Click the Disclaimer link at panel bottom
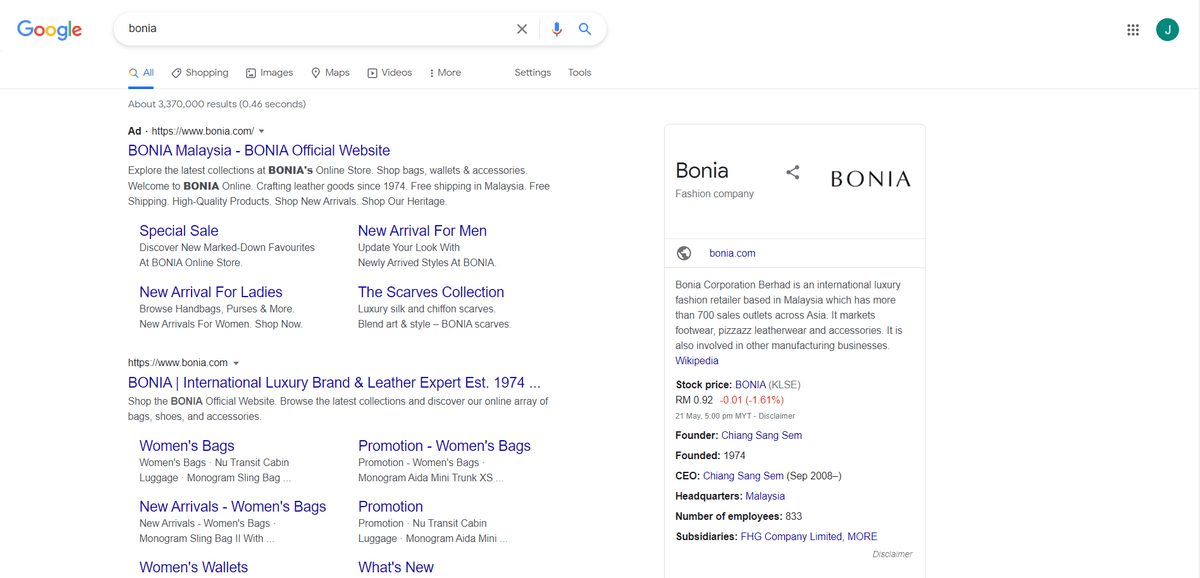The width and height of the screenshot is (1200, 578). [892, 554]
